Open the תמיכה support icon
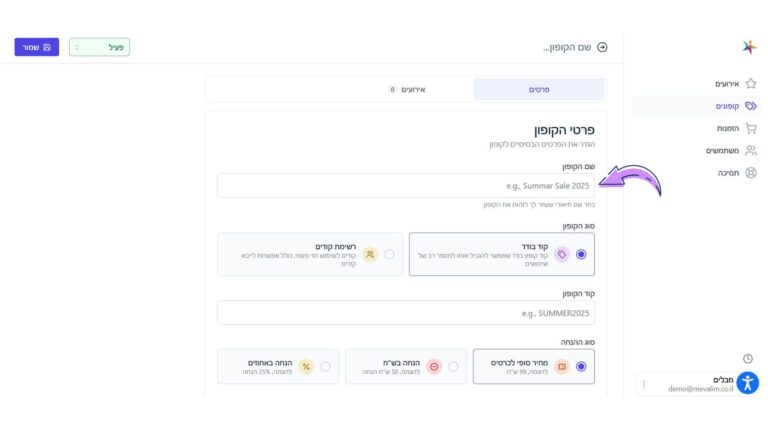This screenshot has width=768, height=432. point(751,172)
